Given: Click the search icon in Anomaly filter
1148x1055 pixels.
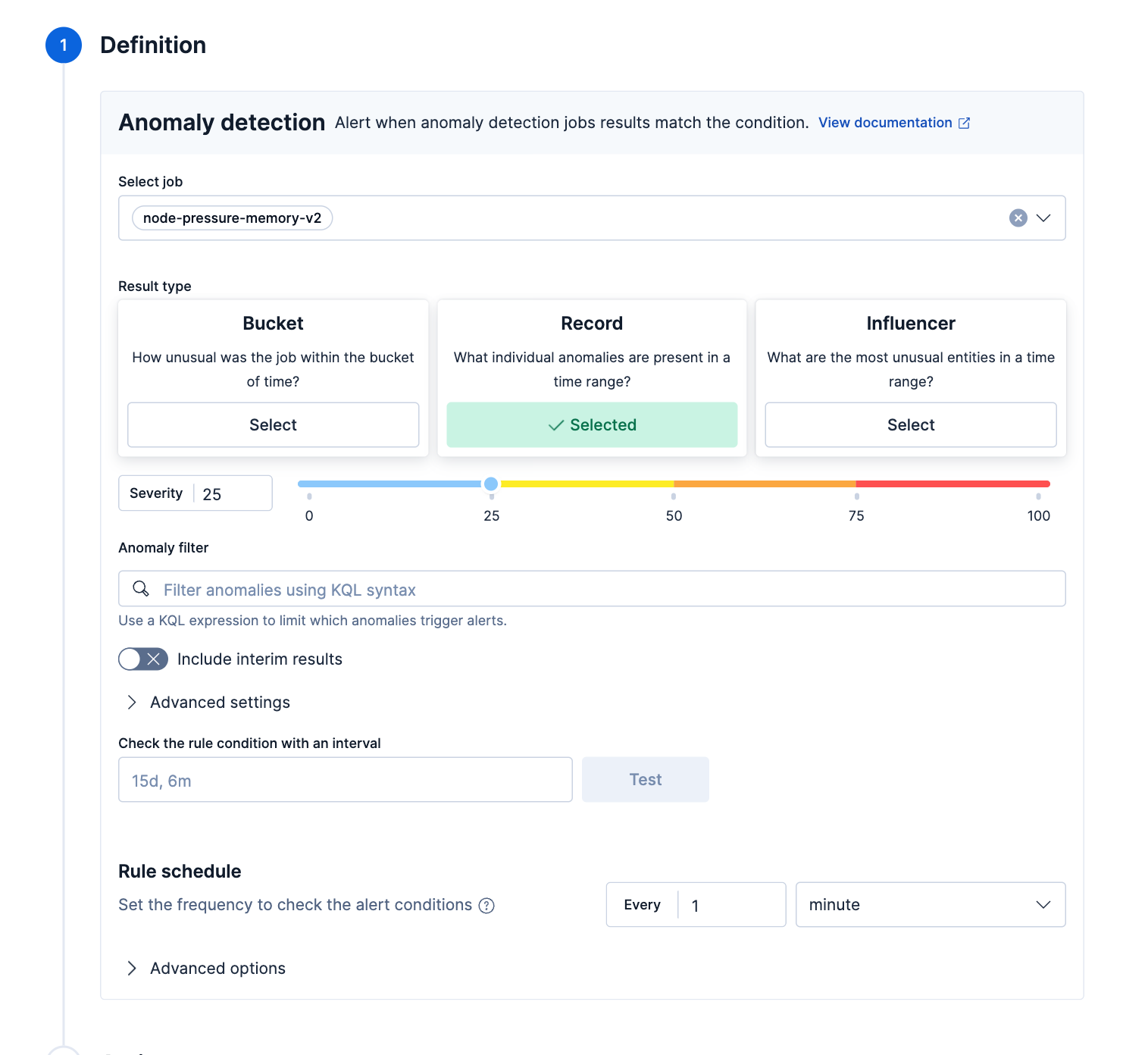Looking at the screenshot, I should point(141,589).
